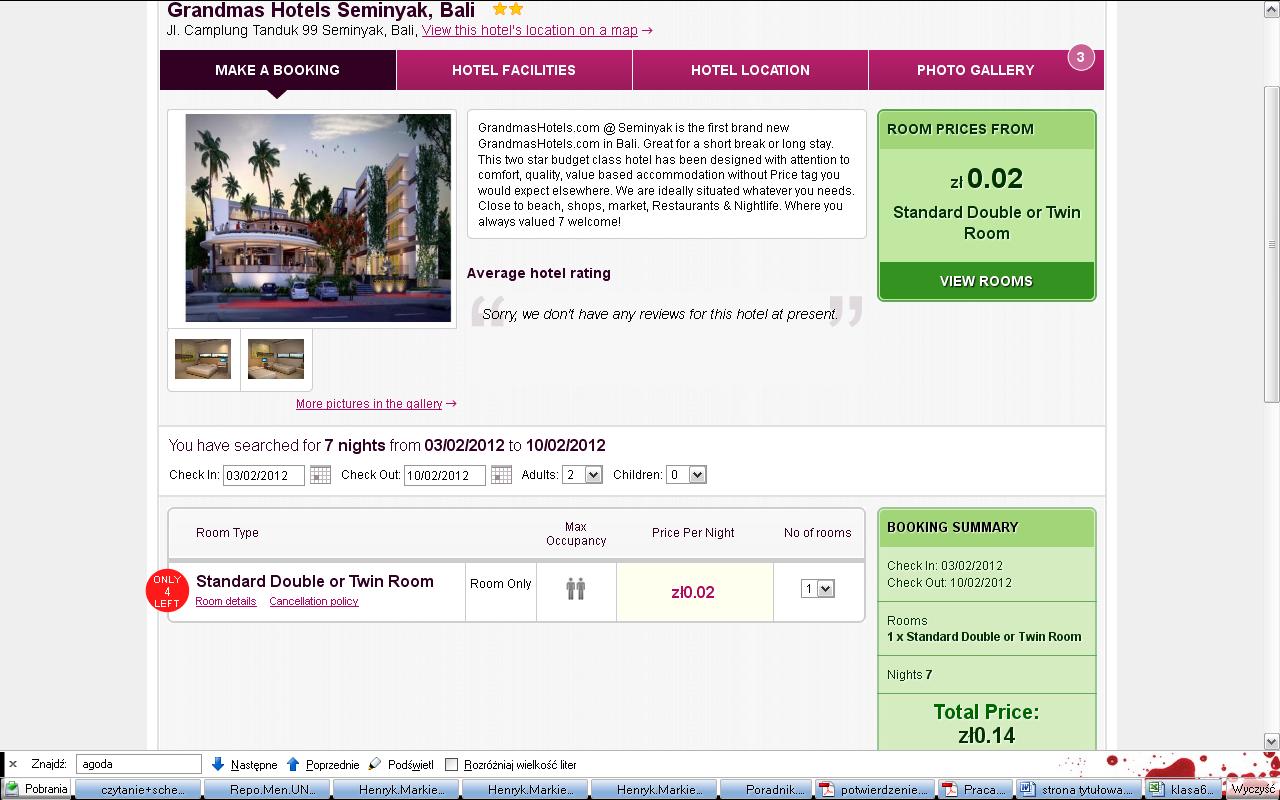Open the Room details link
The image size is (1280, 800).
point(226,601)
